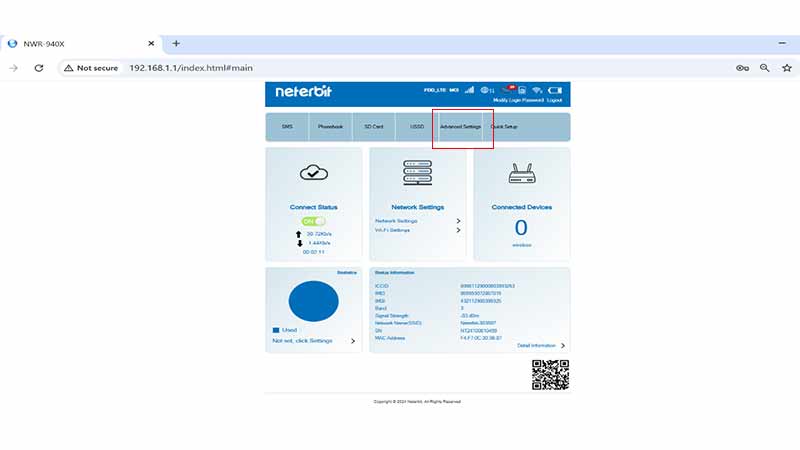The height and width of the screenshot is (450, 800).
Task: Expand the Wi-Fi Settings row chevron
Action: click(x=458, y=230)
